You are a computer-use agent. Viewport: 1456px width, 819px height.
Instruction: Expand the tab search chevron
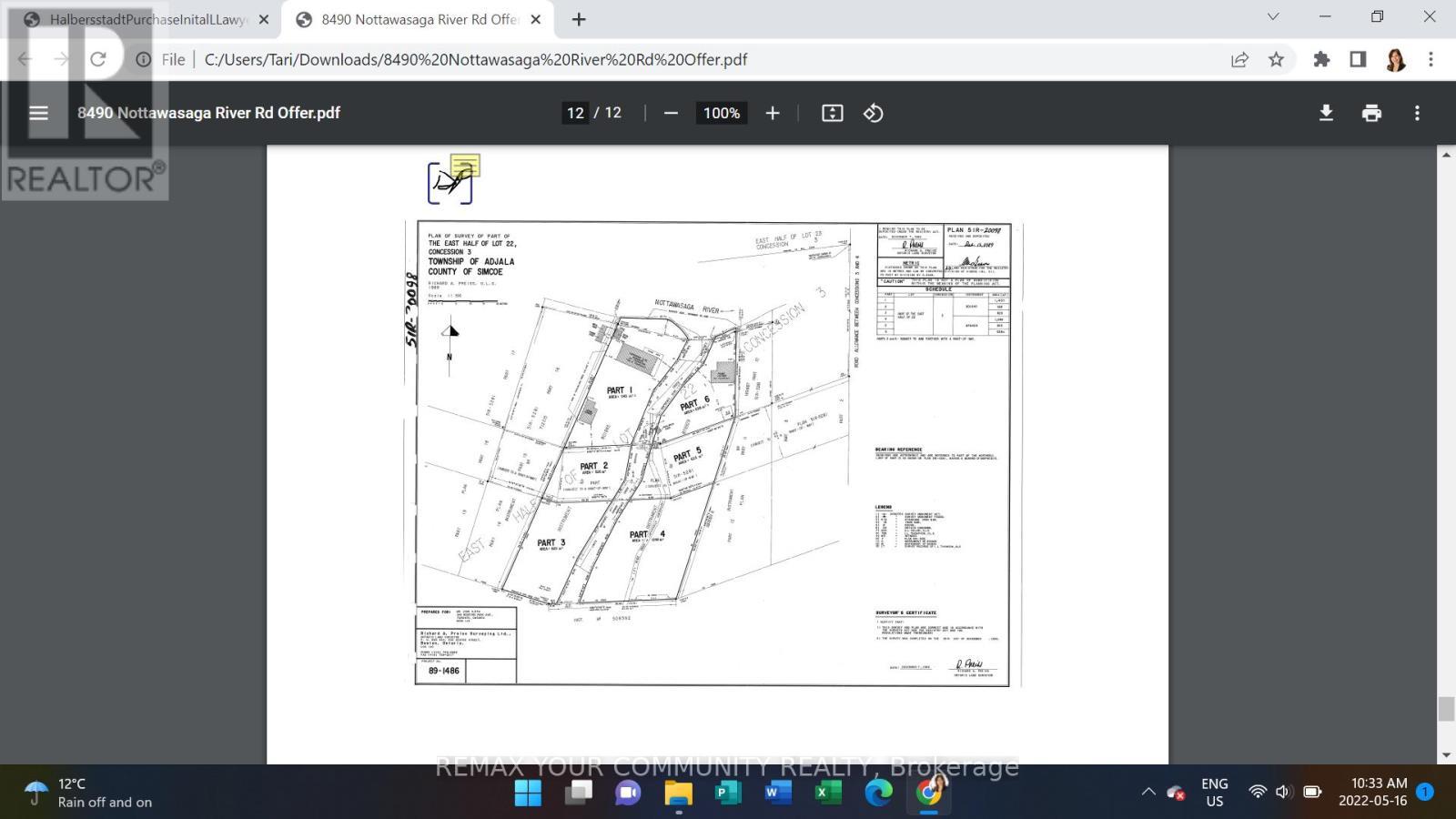[1273, 16]
